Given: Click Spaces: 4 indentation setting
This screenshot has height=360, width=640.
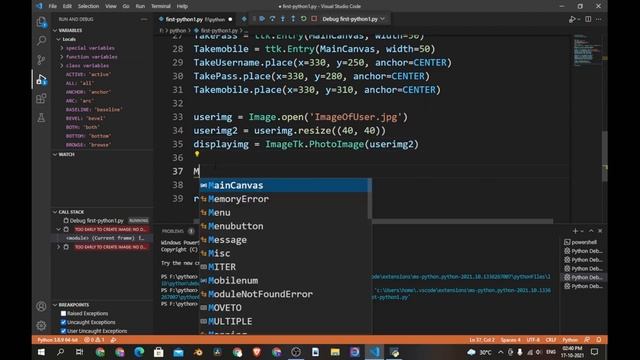Looking at the screenshot, I should (511, 340).
